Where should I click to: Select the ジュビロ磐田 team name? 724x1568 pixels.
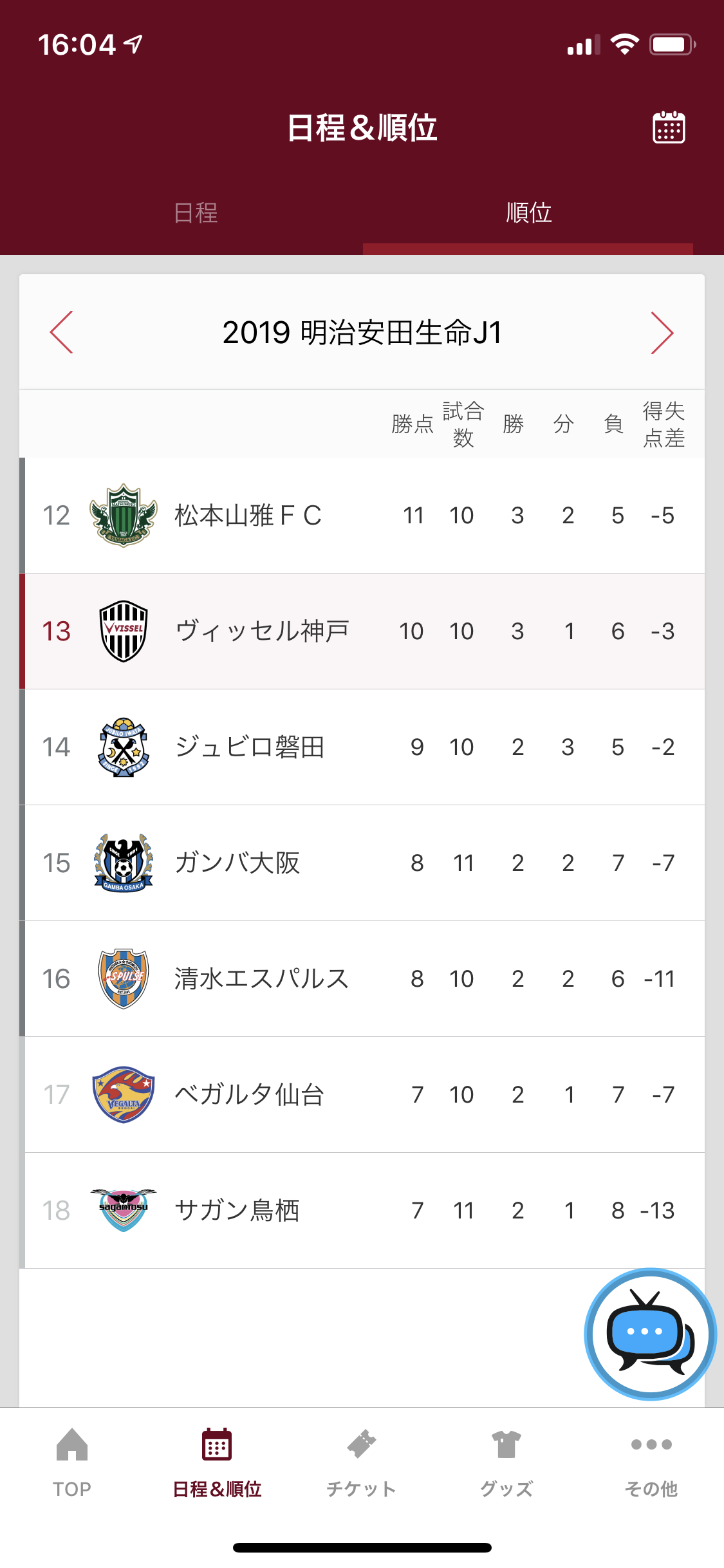point(250,747)
